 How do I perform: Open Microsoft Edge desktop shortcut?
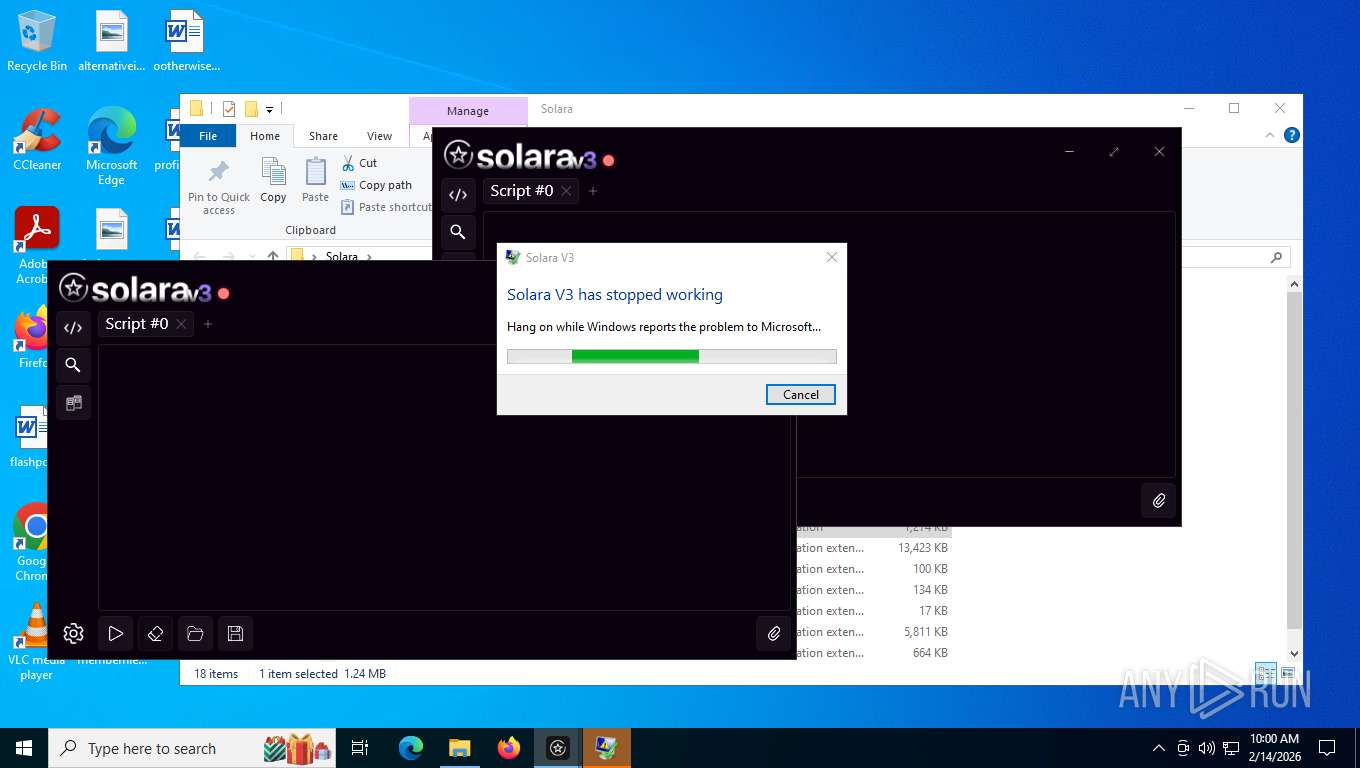click(111, 146)
